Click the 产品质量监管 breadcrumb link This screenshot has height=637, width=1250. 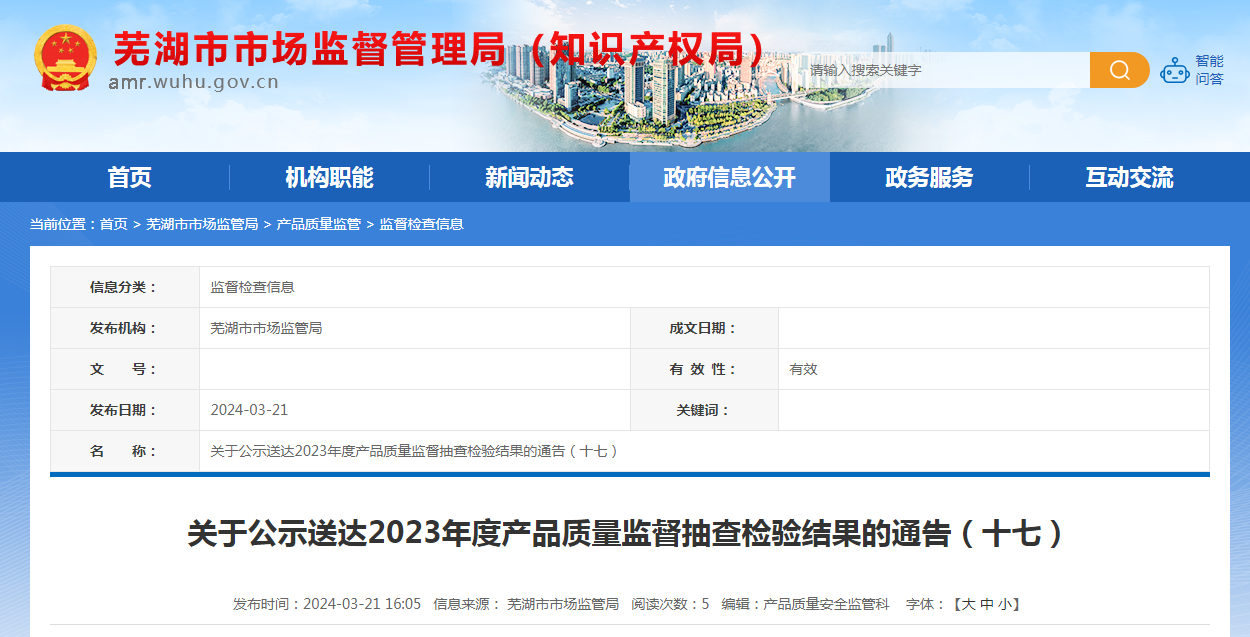[x=319, y=224]
